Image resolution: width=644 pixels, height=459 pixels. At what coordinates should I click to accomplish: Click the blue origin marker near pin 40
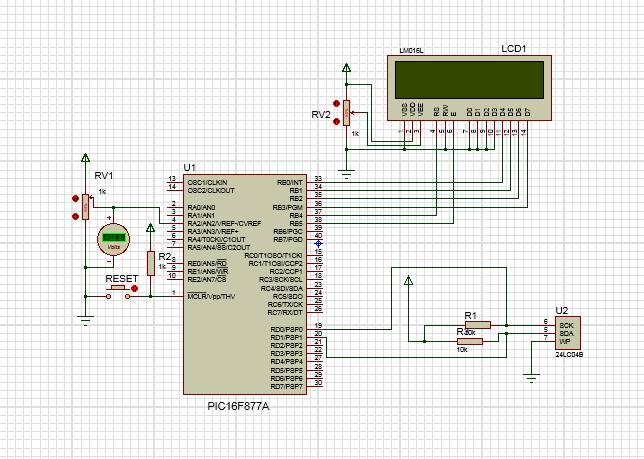(x=318, y=243)
